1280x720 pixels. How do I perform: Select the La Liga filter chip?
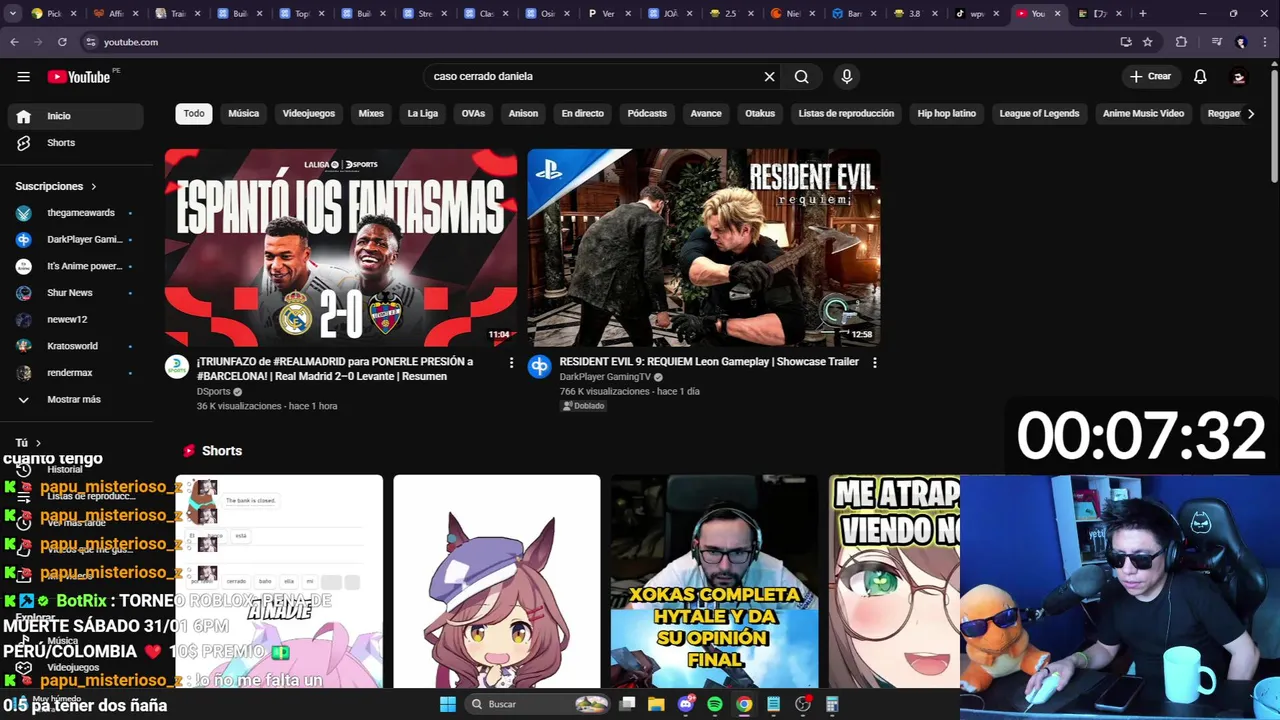pyautogui.click(x=422, y=114)
